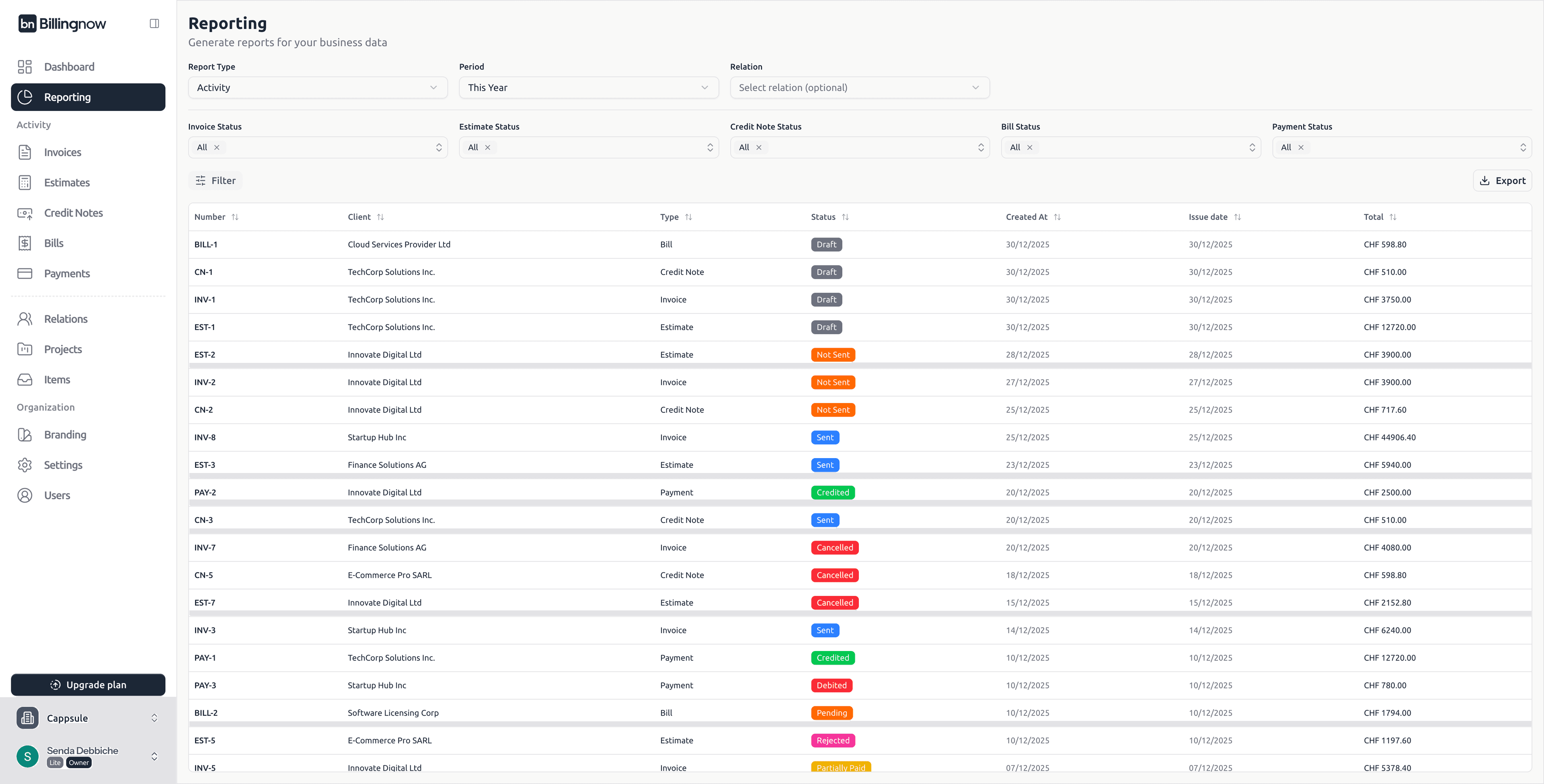Click the Credit Notes sidebar icon

point(25,213)
